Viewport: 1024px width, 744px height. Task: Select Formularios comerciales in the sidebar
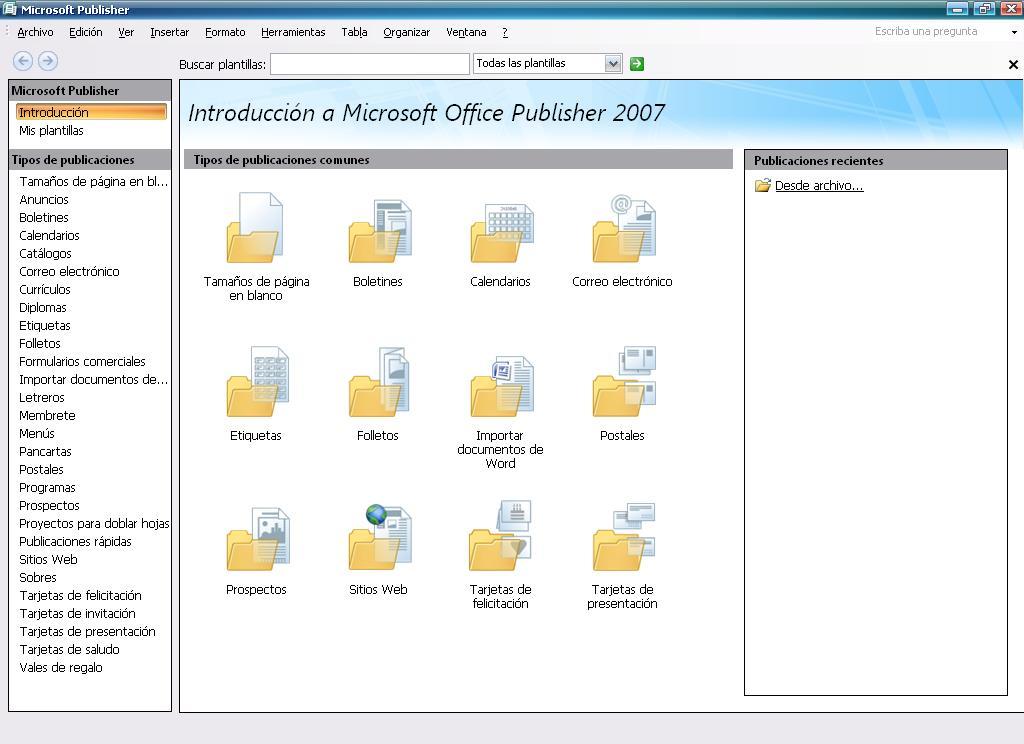click(x=82, y=361)
